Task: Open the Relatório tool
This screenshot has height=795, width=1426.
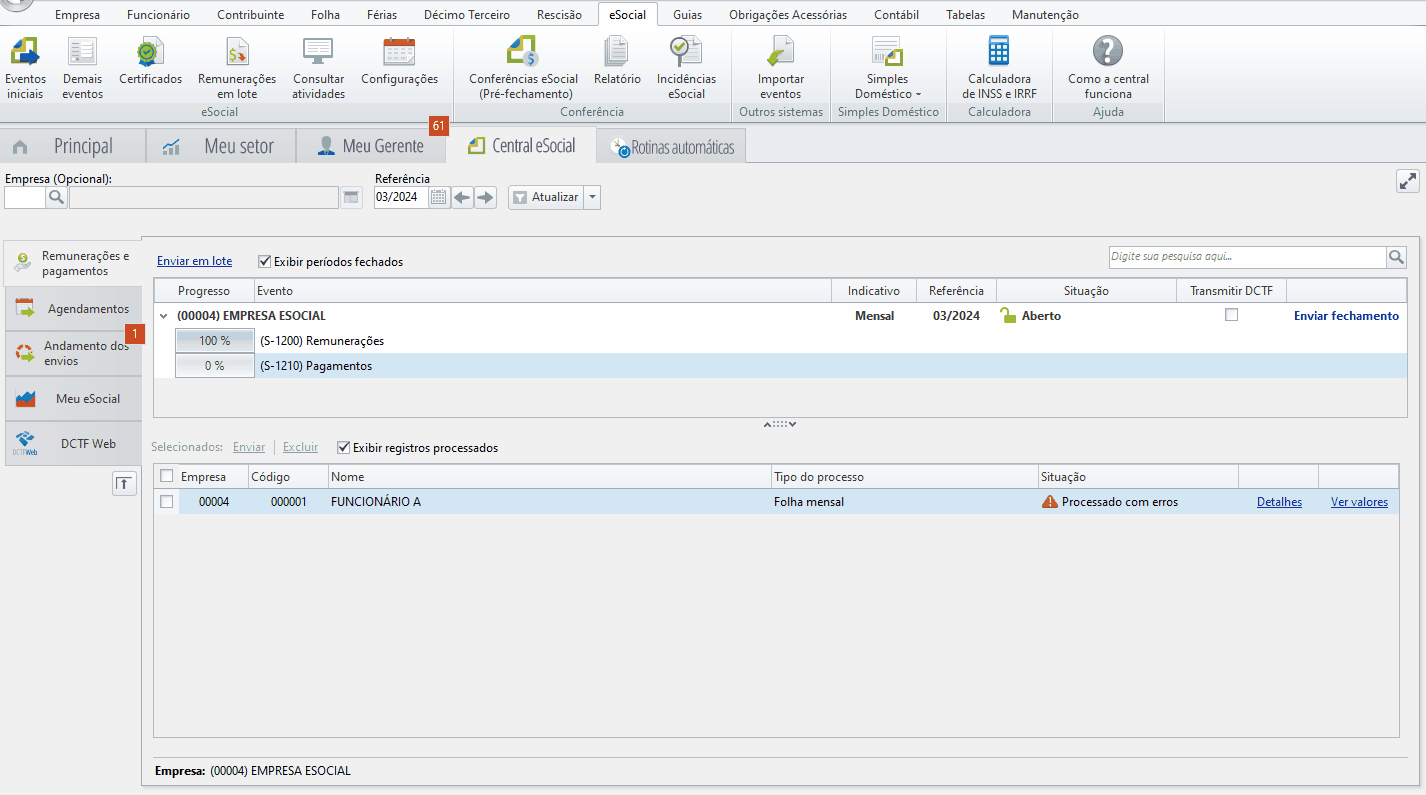Action: pos(617,60)
